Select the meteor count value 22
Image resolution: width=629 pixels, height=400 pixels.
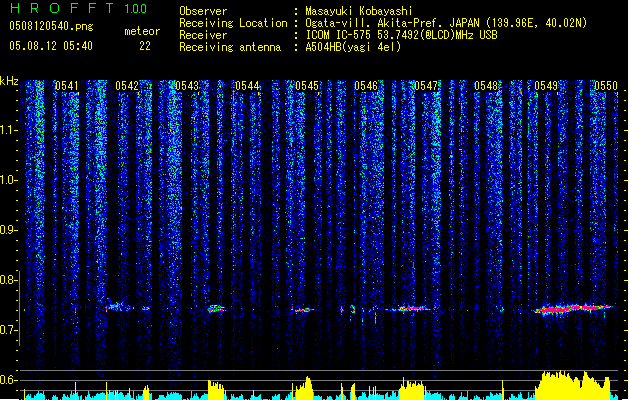coord(145,46)
